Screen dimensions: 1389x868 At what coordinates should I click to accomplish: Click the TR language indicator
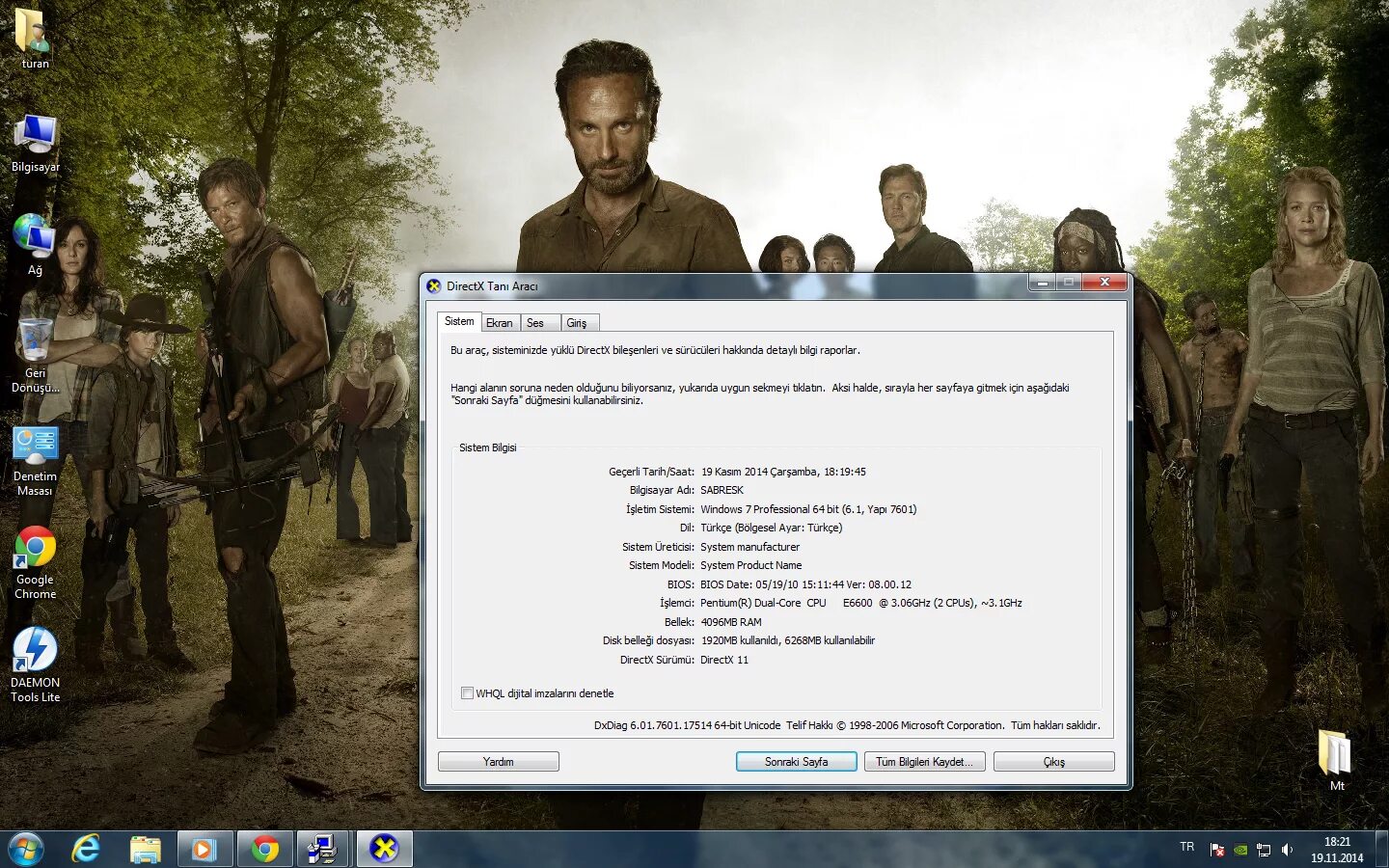(x=1187, y=847)
